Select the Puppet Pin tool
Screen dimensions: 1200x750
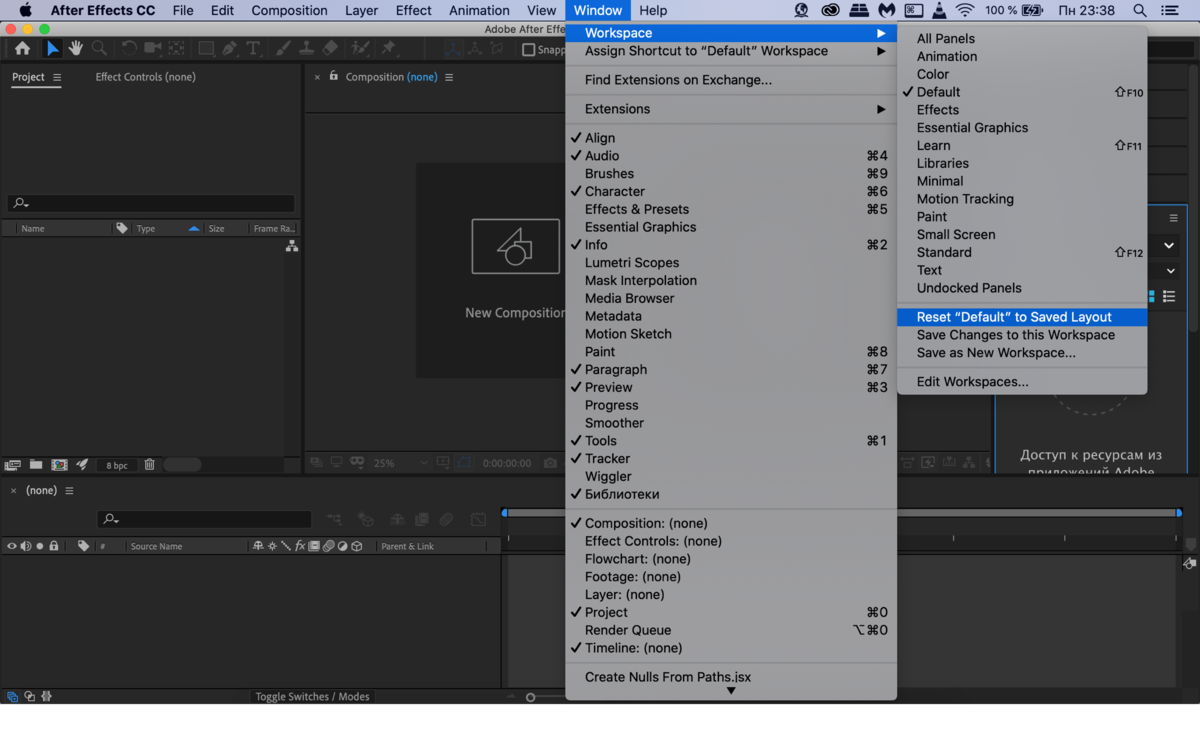tap(389, 48)
